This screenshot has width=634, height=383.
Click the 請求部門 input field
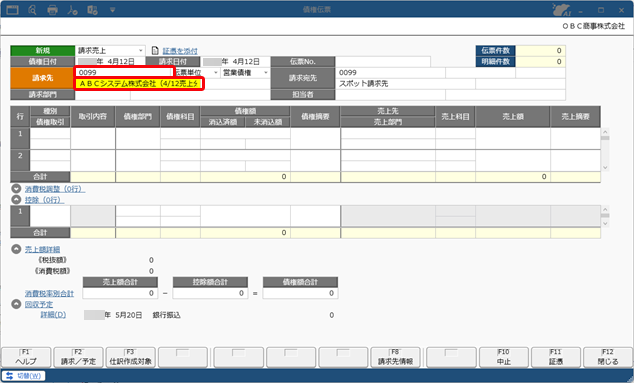point(103,95)
